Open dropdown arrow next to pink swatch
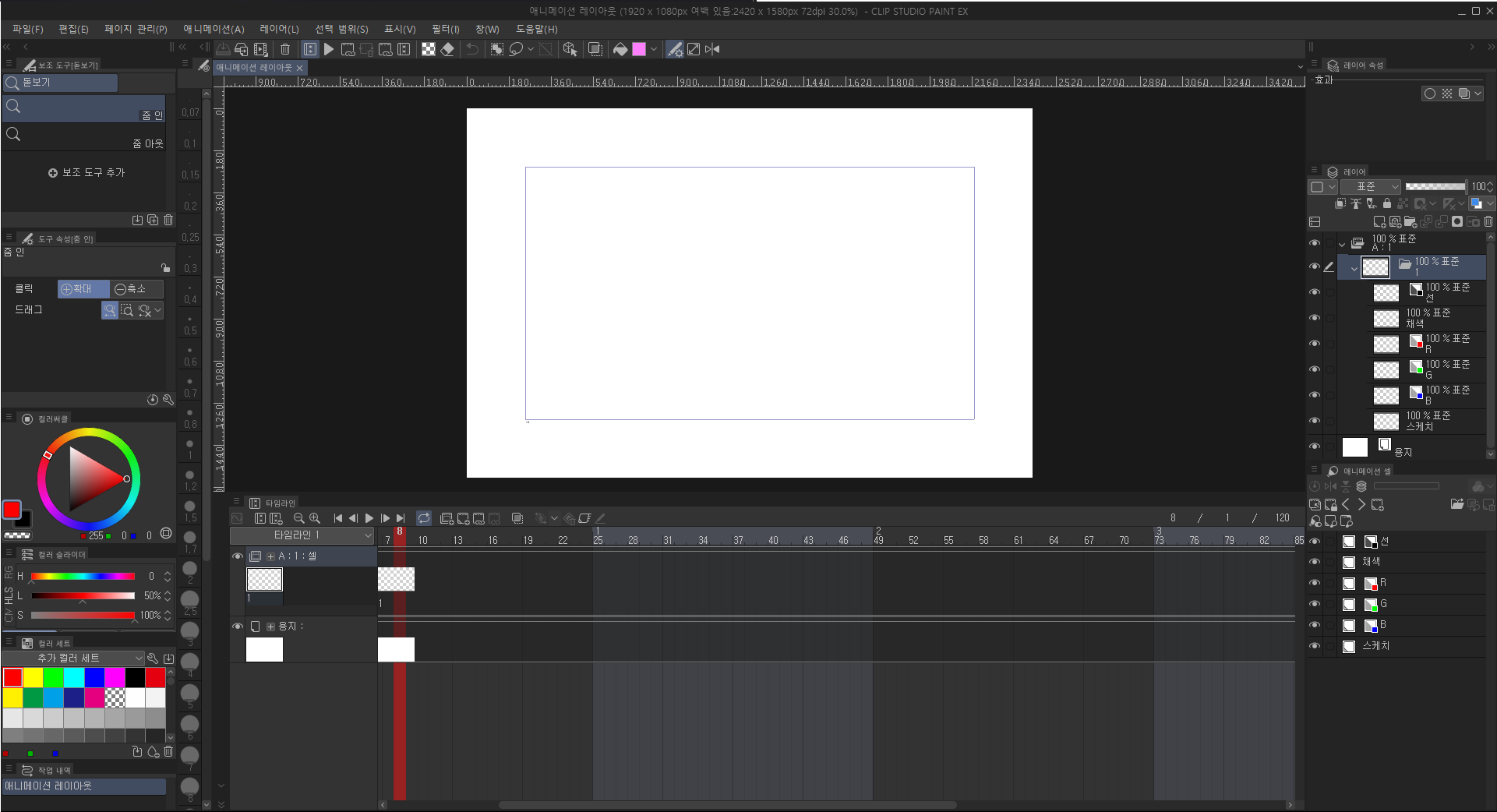 point(654,49)
